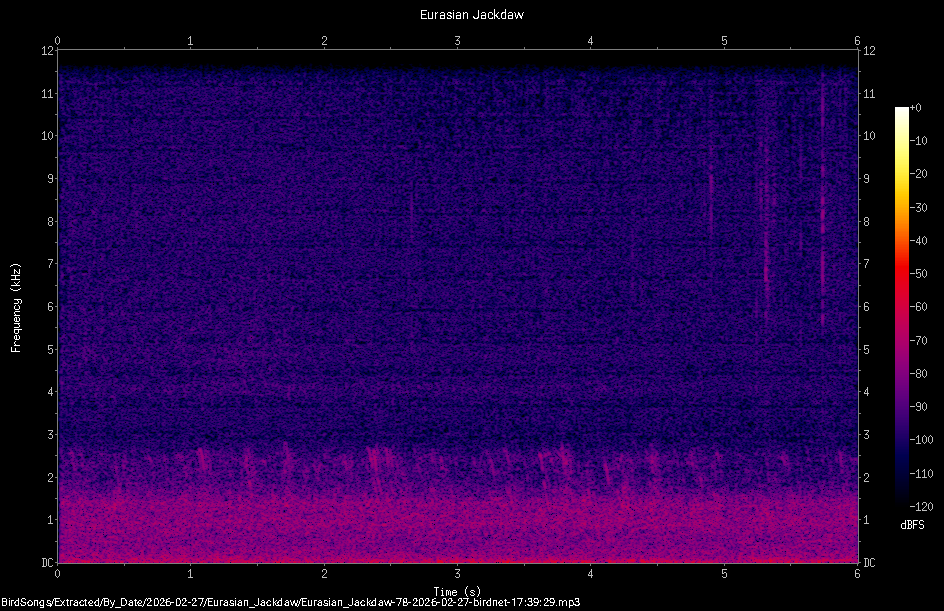Click the DC label at bottom-left axis
Image resolution: width=944 pixels, height=611 pixels.
pos(48,563)
